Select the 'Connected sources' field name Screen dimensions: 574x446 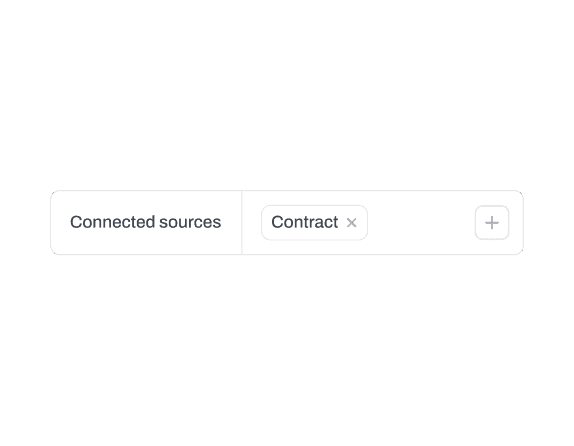[x=145, y=222]
